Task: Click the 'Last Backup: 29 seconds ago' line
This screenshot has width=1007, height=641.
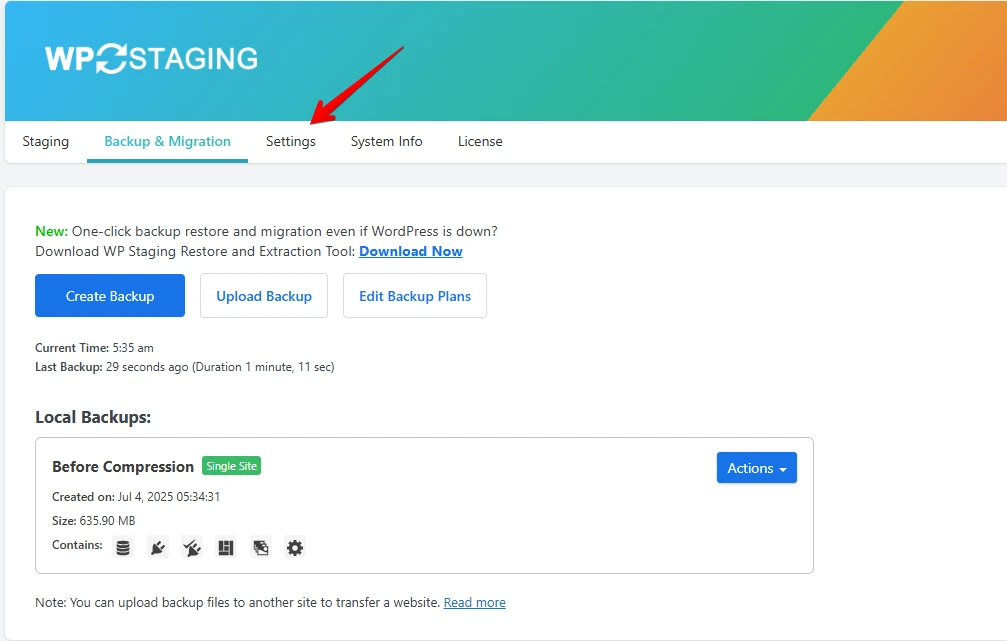Action: click(x=185, y=367)
